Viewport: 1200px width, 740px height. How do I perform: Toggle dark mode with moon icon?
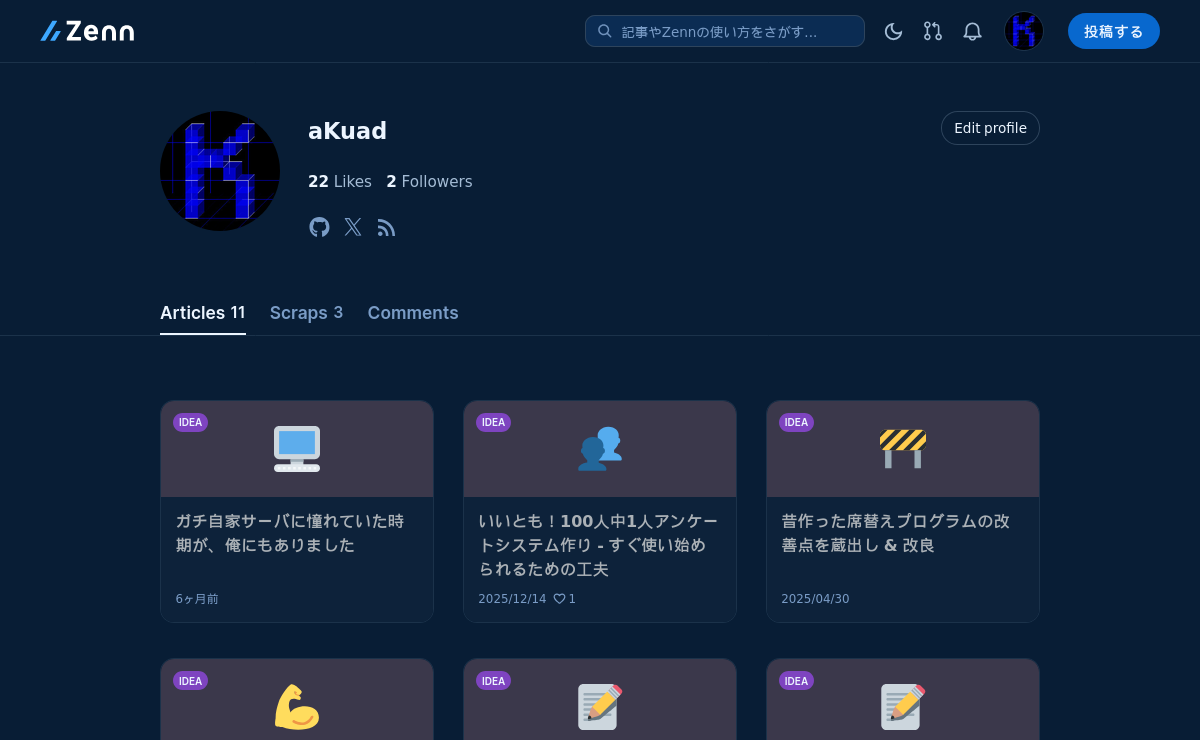click(x=894, y=31)
